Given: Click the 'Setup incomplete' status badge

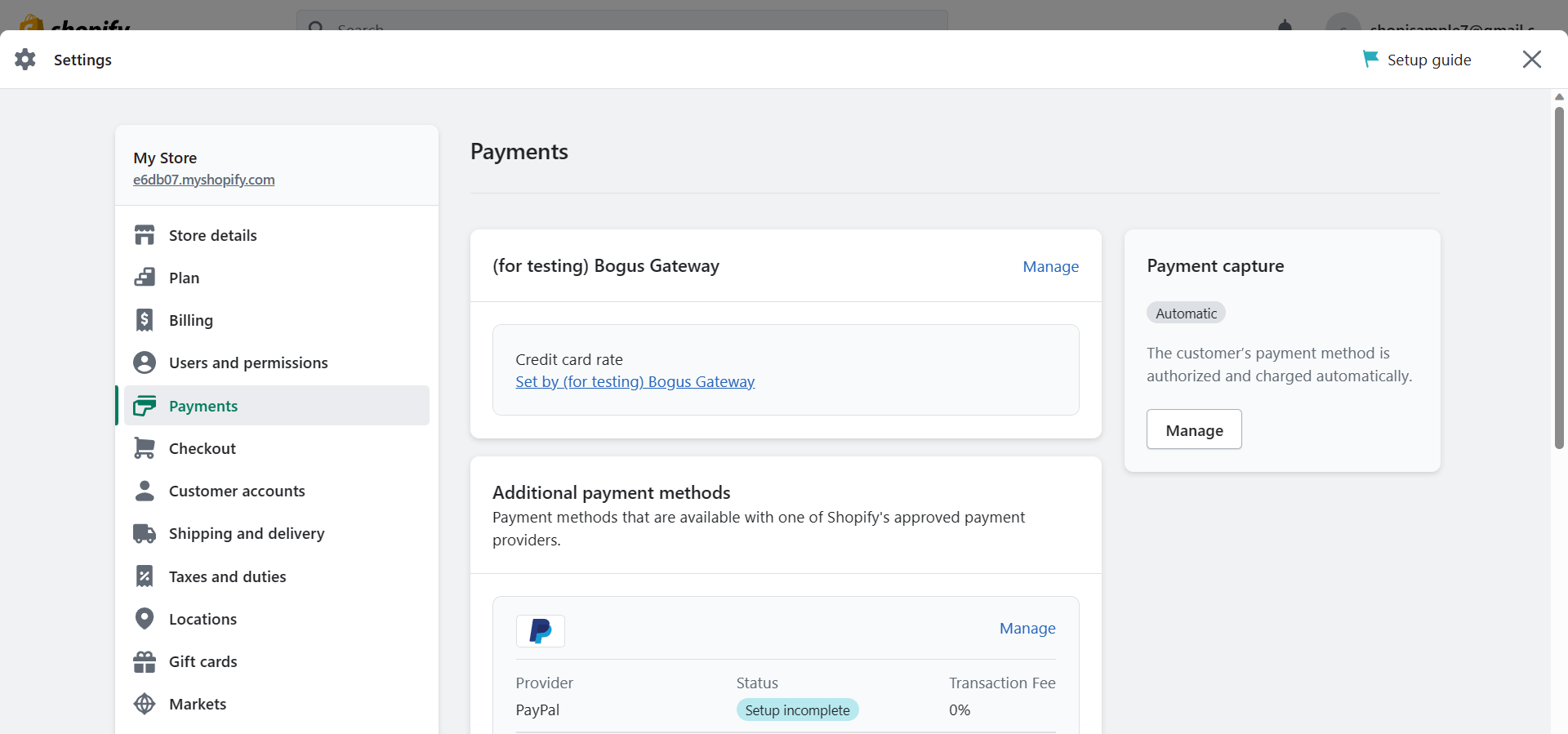Looking at the screenshot, I should [797, 710].
